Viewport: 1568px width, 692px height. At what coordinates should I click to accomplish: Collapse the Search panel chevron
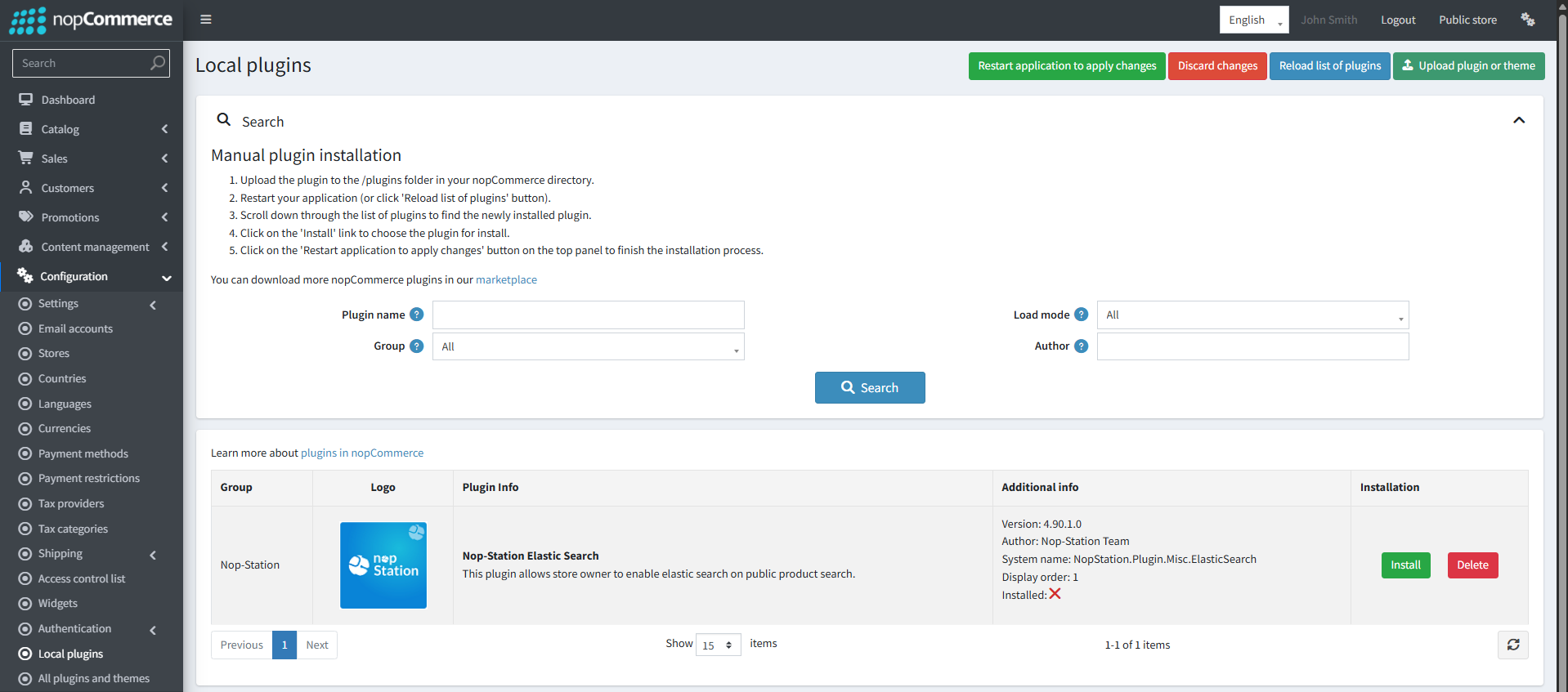[1518, 121]
